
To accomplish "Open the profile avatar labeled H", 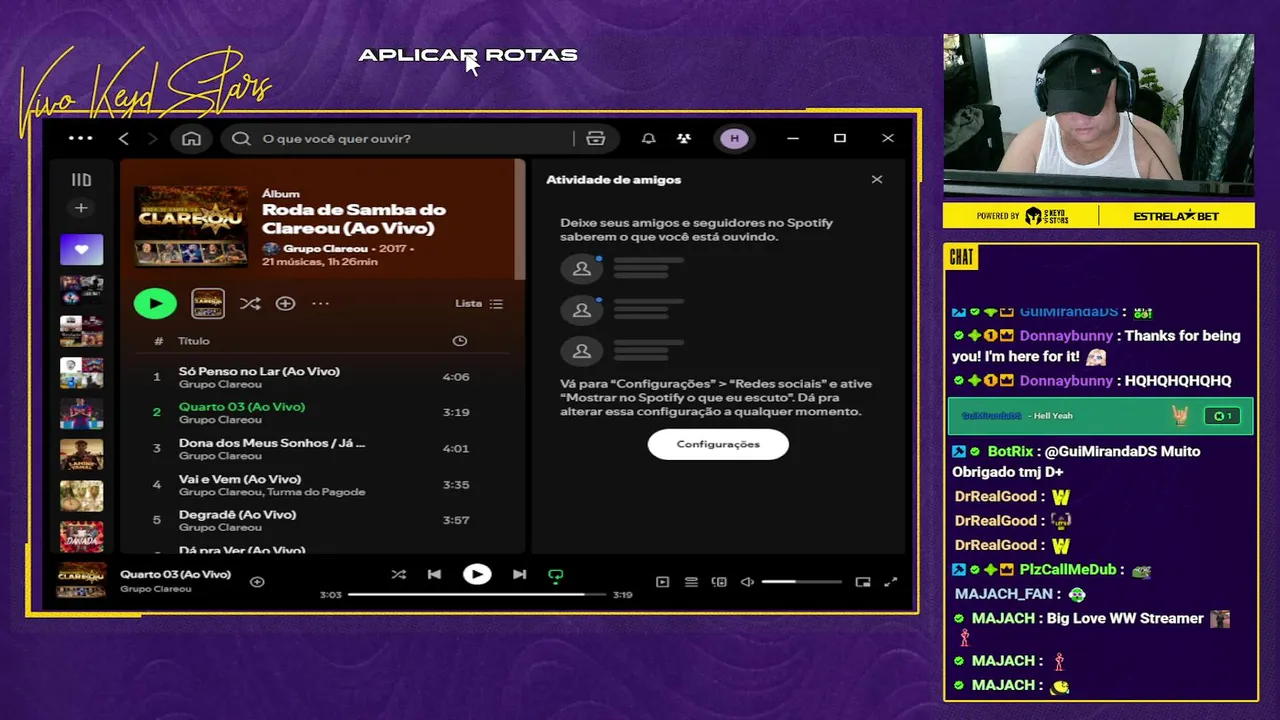I will pyautogui.click(x=735, y=139).
